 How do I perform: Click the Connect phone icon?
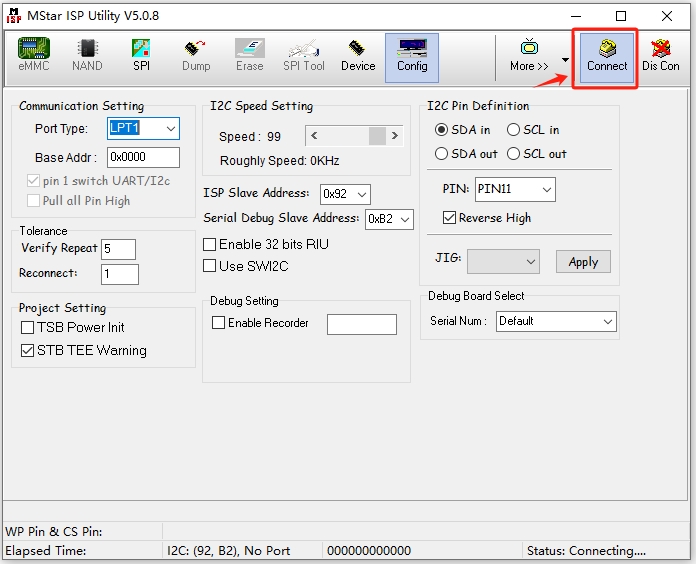(607, 48)
